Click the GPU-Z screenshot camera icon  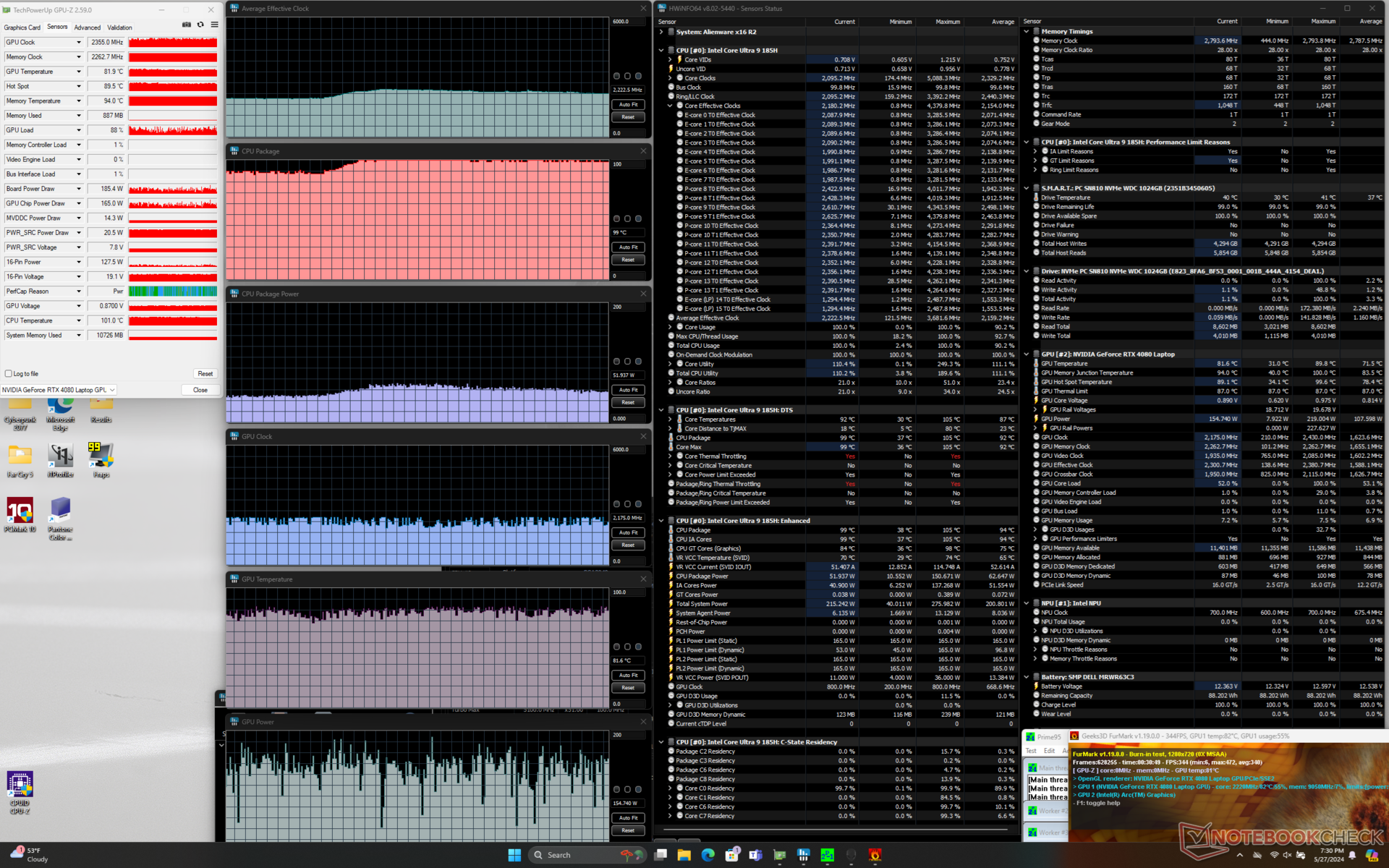pos(187,25)
